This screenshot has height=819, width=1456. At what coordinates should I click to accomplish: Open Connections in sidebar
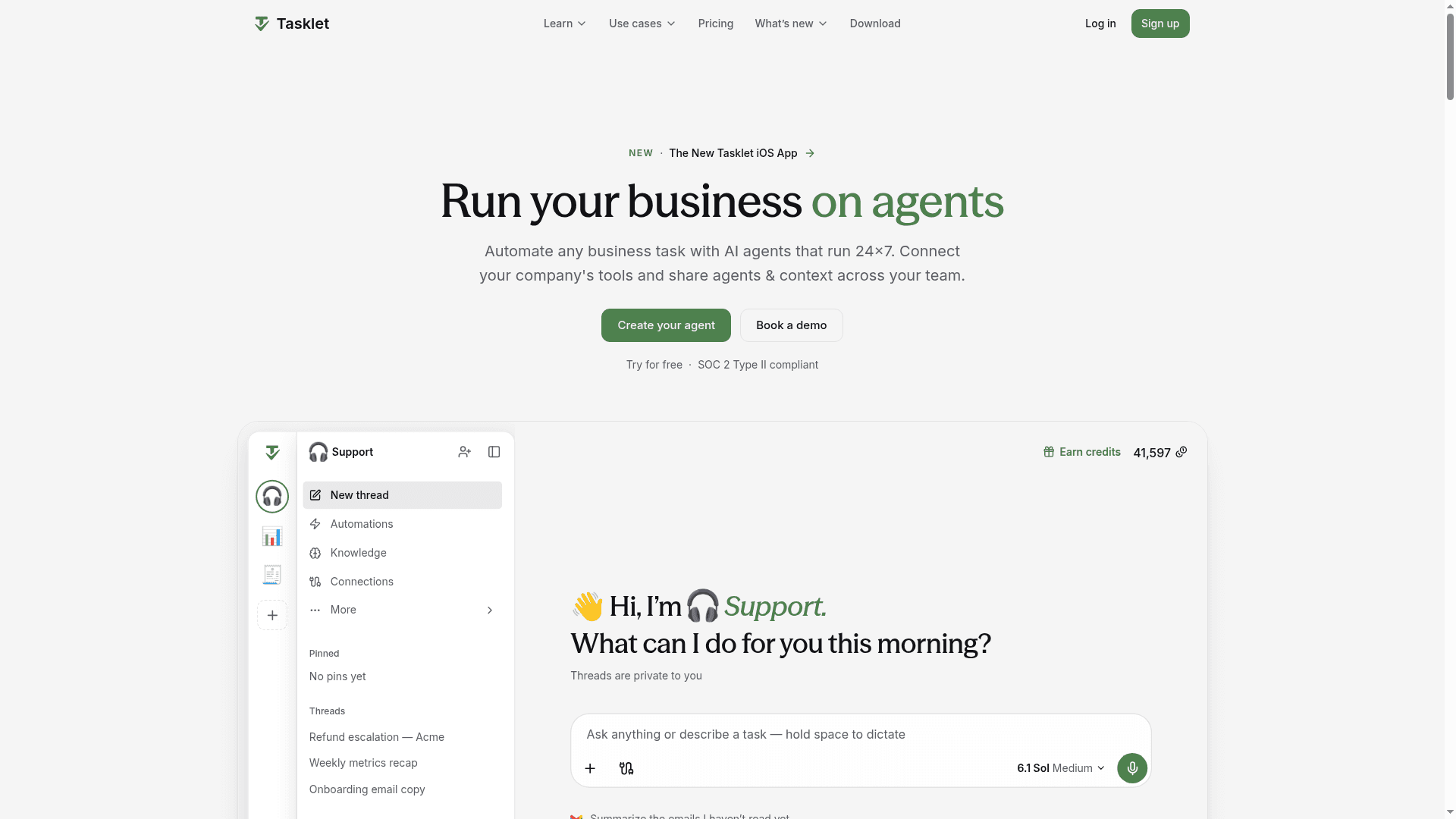point(403,582)
